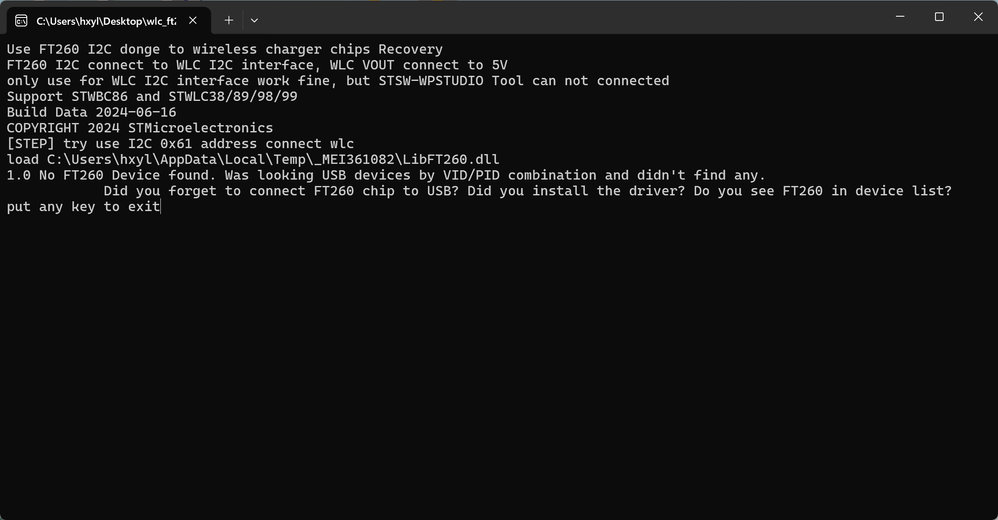Click the '[STEP] try use I2C 0x61' line
The image size is (998, 520).
[181, 144]
